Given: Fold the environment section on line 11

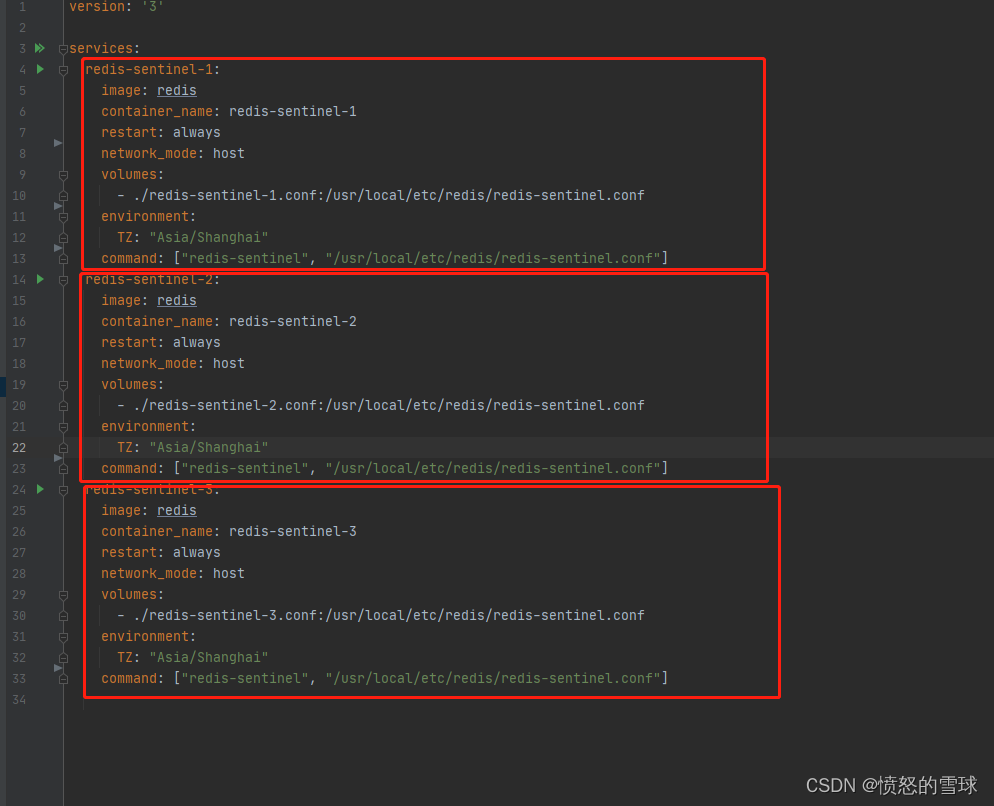Looking at the screenshot, I should [x=63, y=217].
